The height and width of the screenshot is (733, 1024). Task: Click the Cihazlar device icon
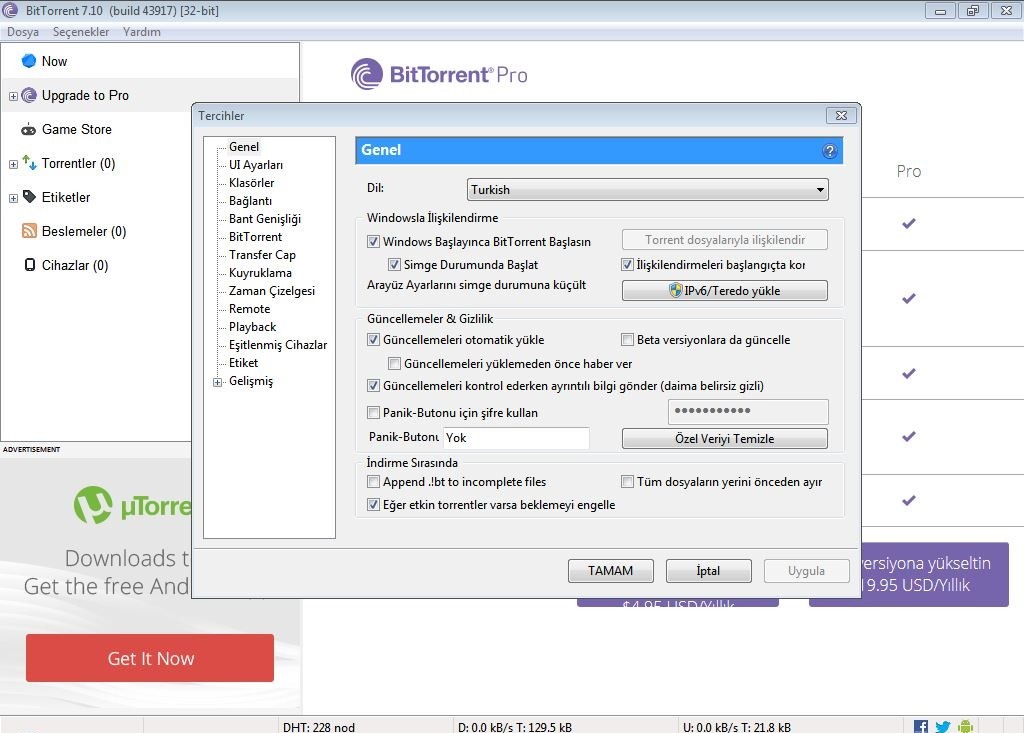point(29,265)
